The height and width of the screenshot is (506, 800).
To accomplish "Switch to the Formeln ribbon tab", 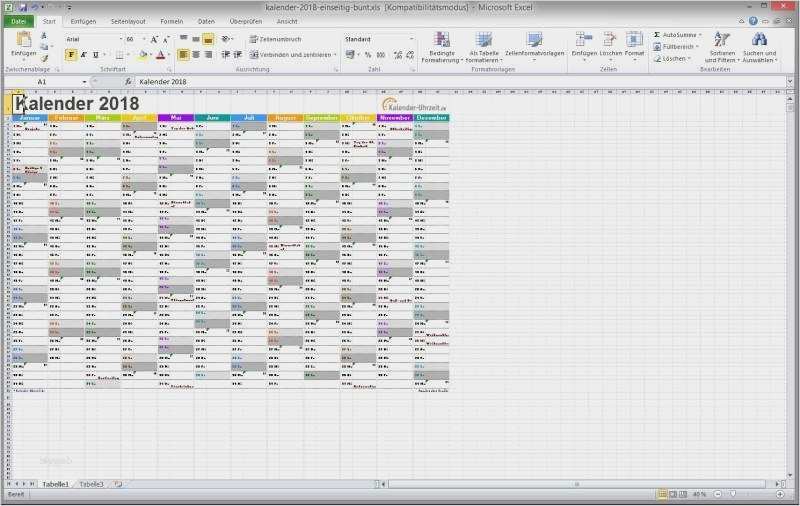I will pos(171,21).
